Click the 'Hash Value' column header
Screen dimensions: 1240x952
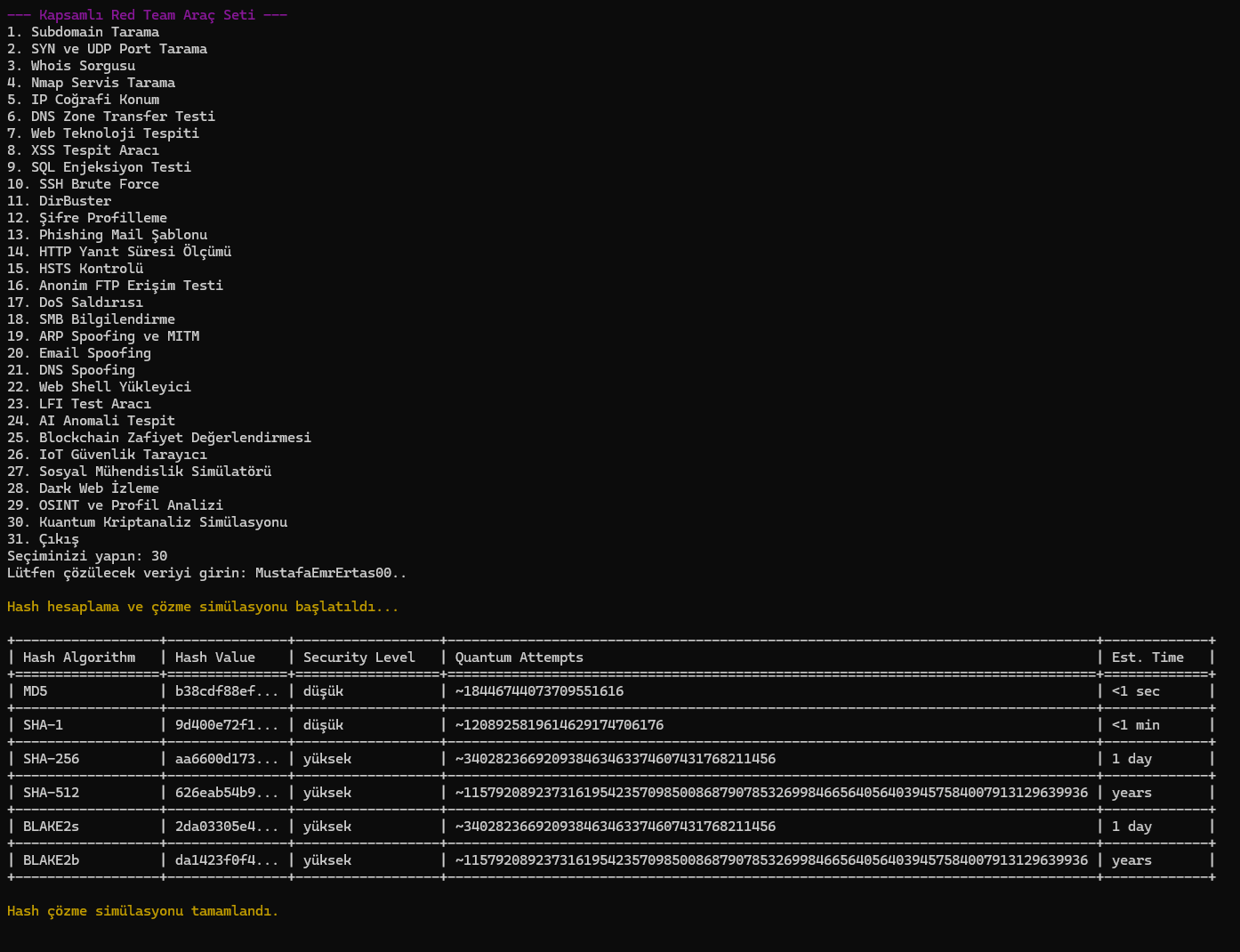[215, 658]
